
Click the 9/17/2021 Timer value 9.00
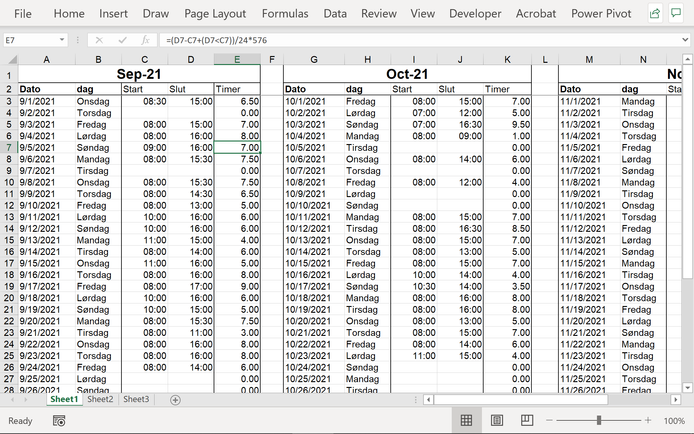click(237, 286)
